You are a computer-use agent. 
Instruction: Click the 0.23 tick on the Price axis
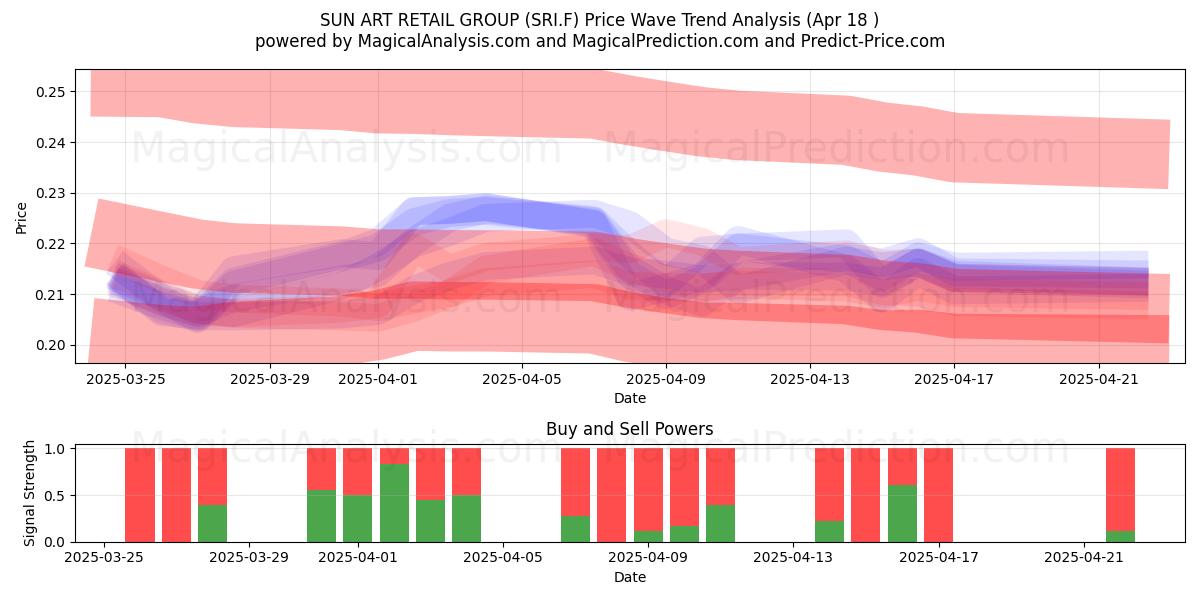point(52,193)
